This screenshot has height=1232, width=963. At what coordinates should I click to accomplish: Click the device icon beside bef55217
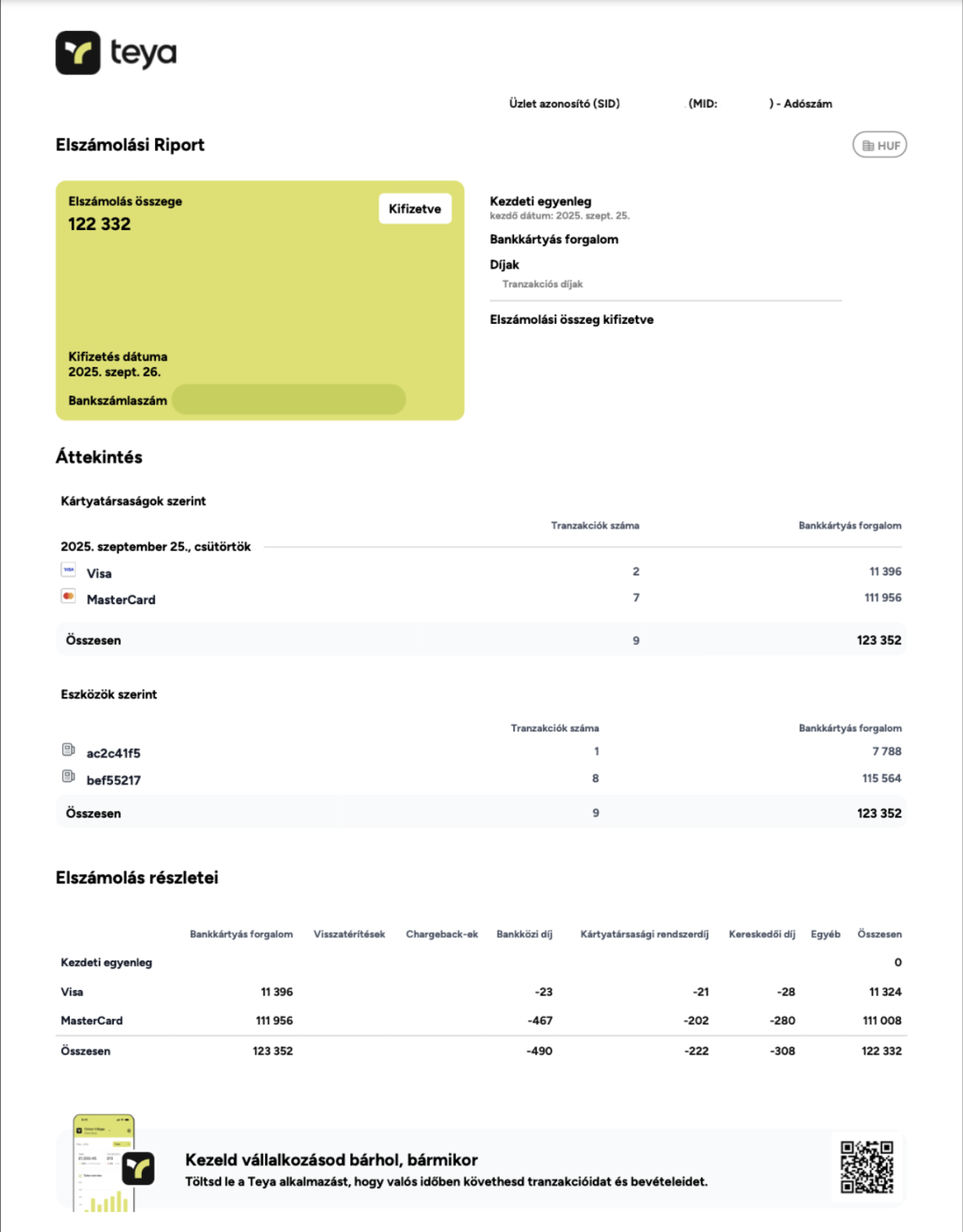(x=69, y=777)
